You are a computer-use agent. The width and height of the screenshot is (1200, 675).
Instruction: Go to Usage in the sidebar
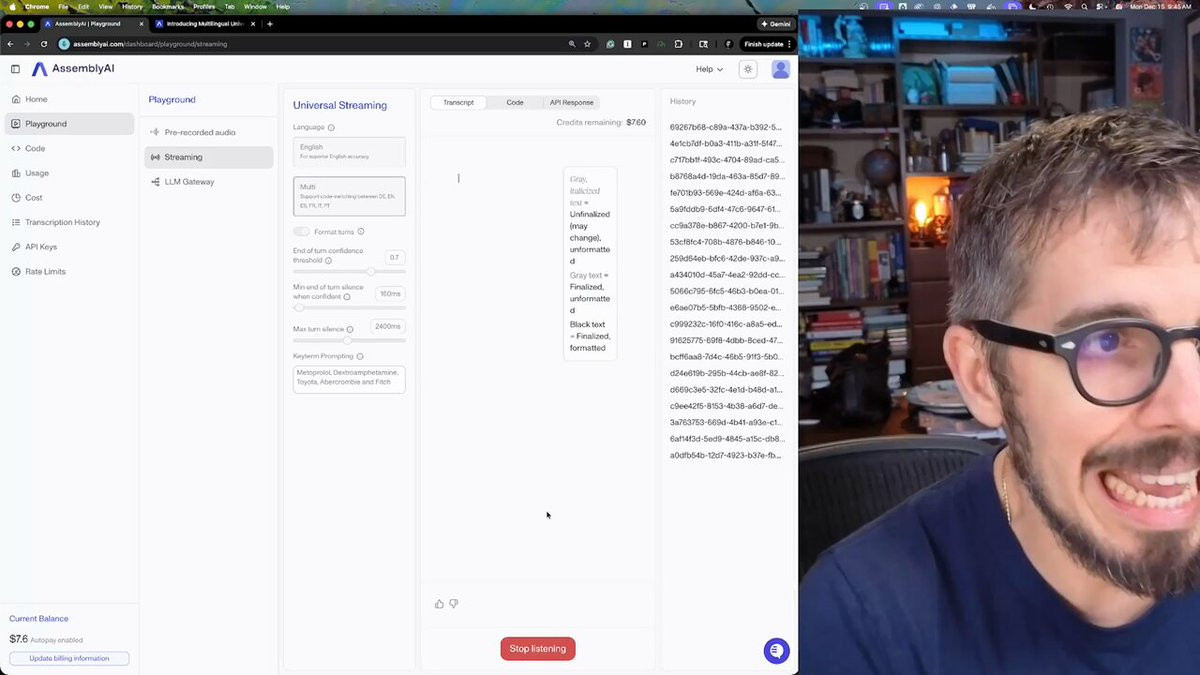click(68, 173)
